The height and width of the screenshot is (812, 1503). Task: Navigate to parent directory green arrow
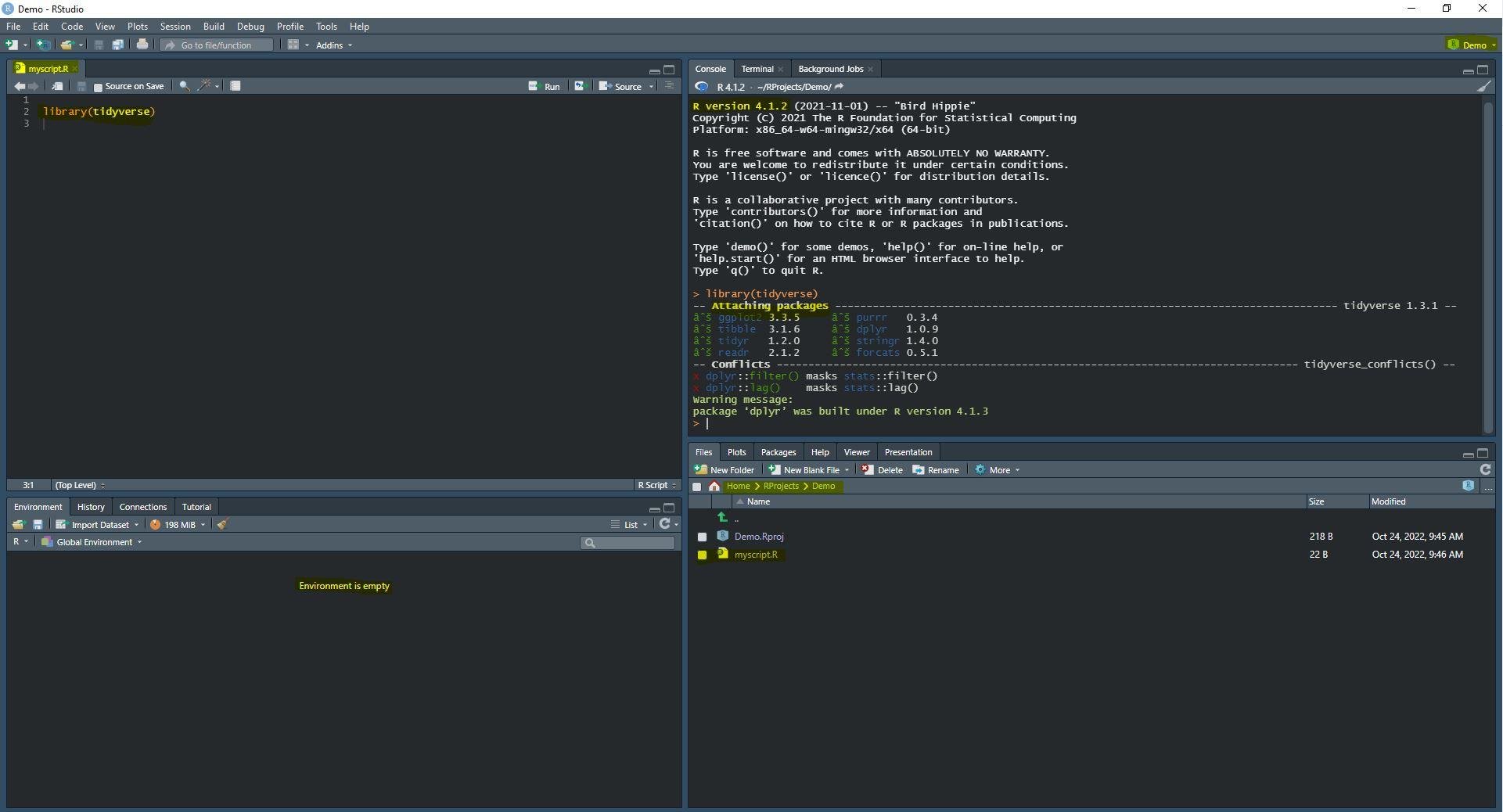(722, 517)
